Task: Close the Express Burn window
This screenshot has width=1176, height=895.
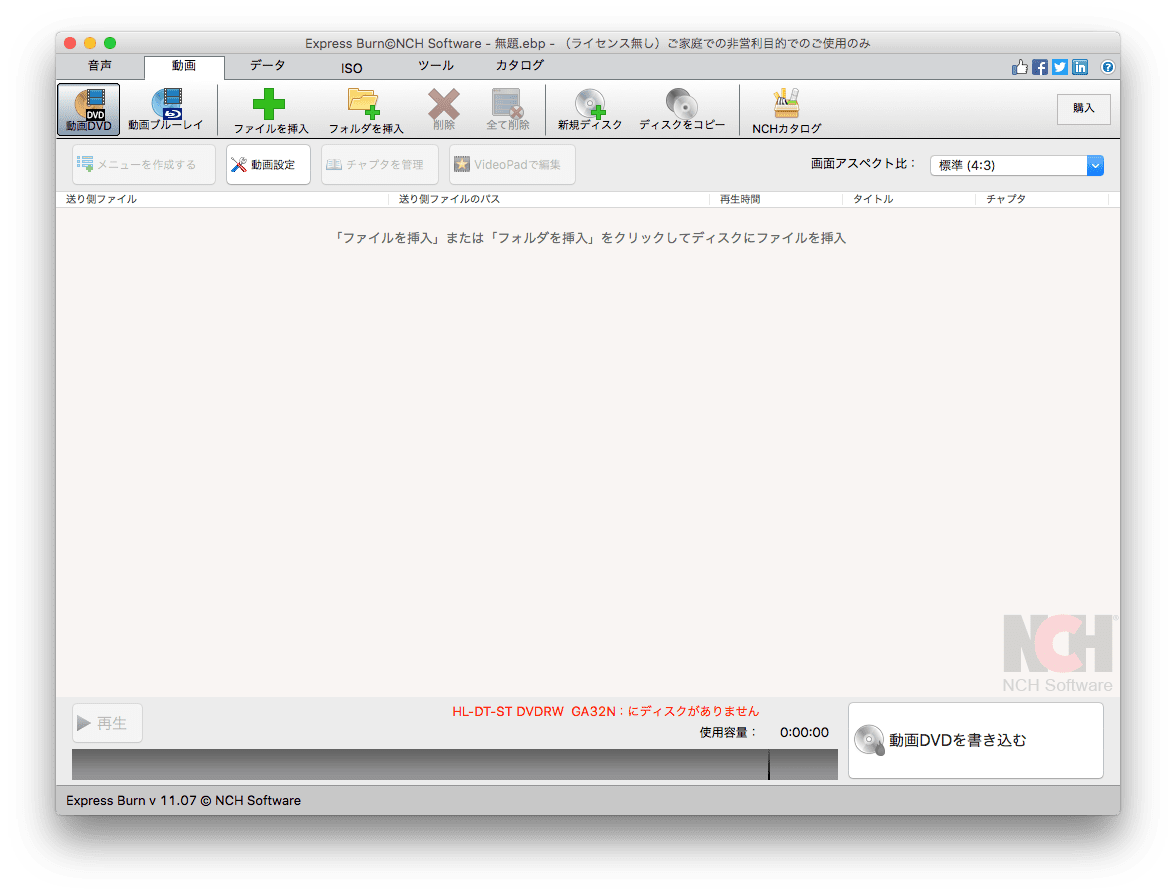Action: click(x=70, y=43)
